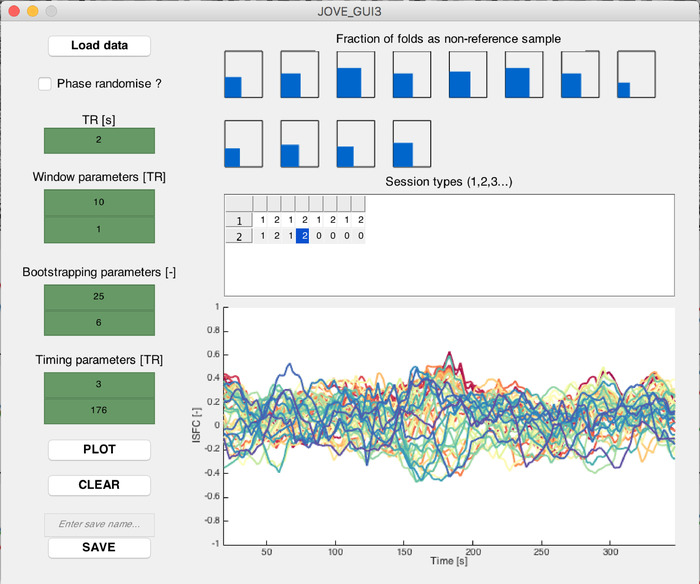
Task: Select the first fold bar chart in second row
Action: click(243, 144)
